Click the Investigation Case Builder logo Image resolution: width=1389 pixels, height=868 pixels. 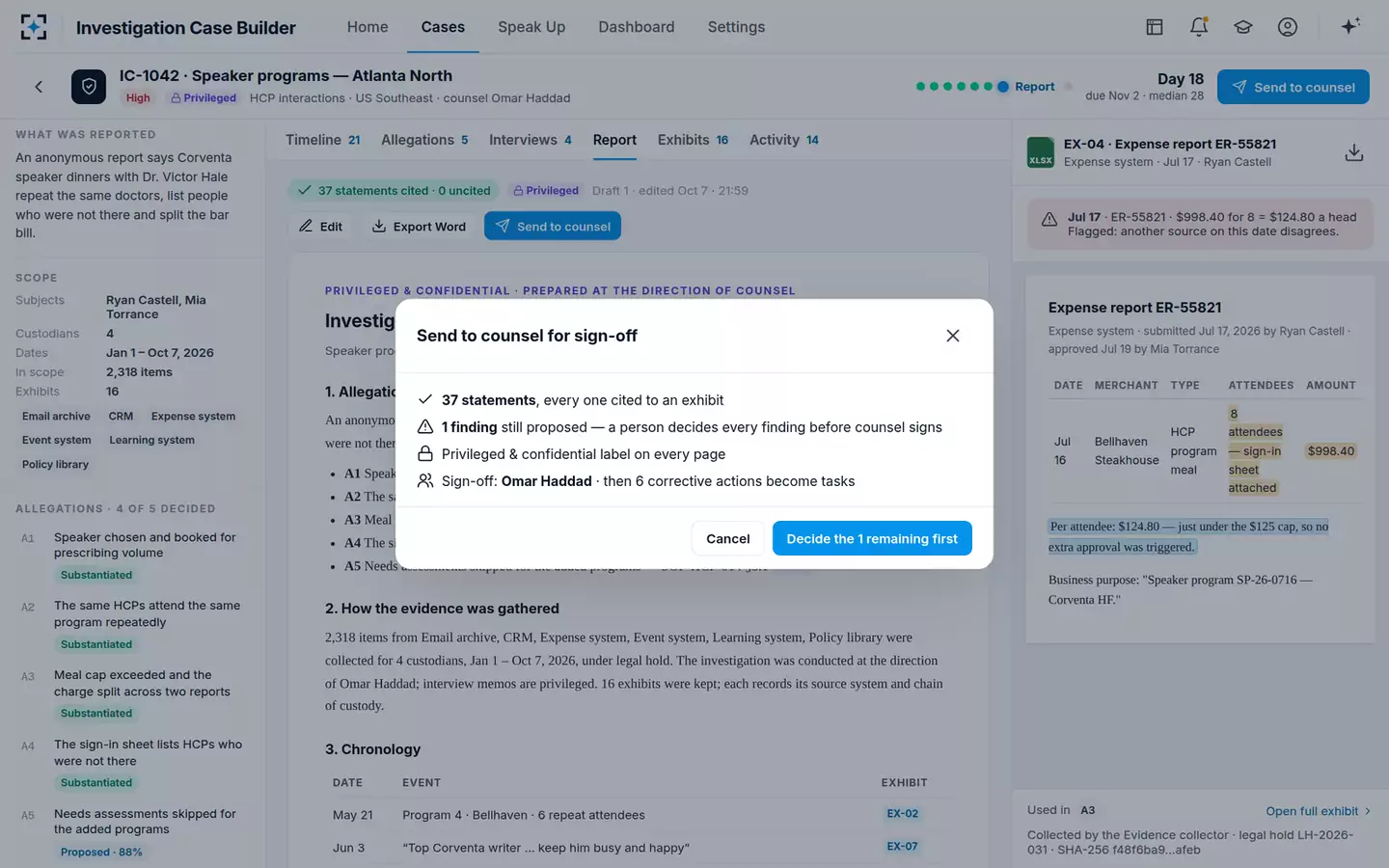tap(34, 27)
